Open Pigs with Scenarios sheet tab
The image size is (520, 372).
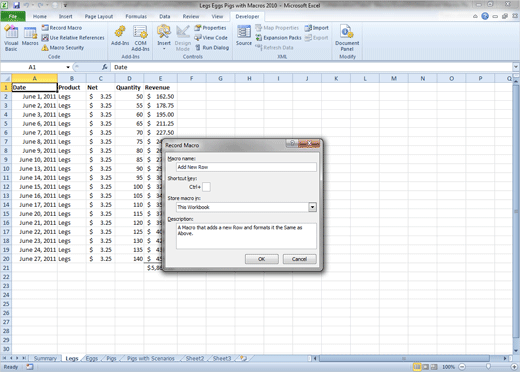[151, 358]
